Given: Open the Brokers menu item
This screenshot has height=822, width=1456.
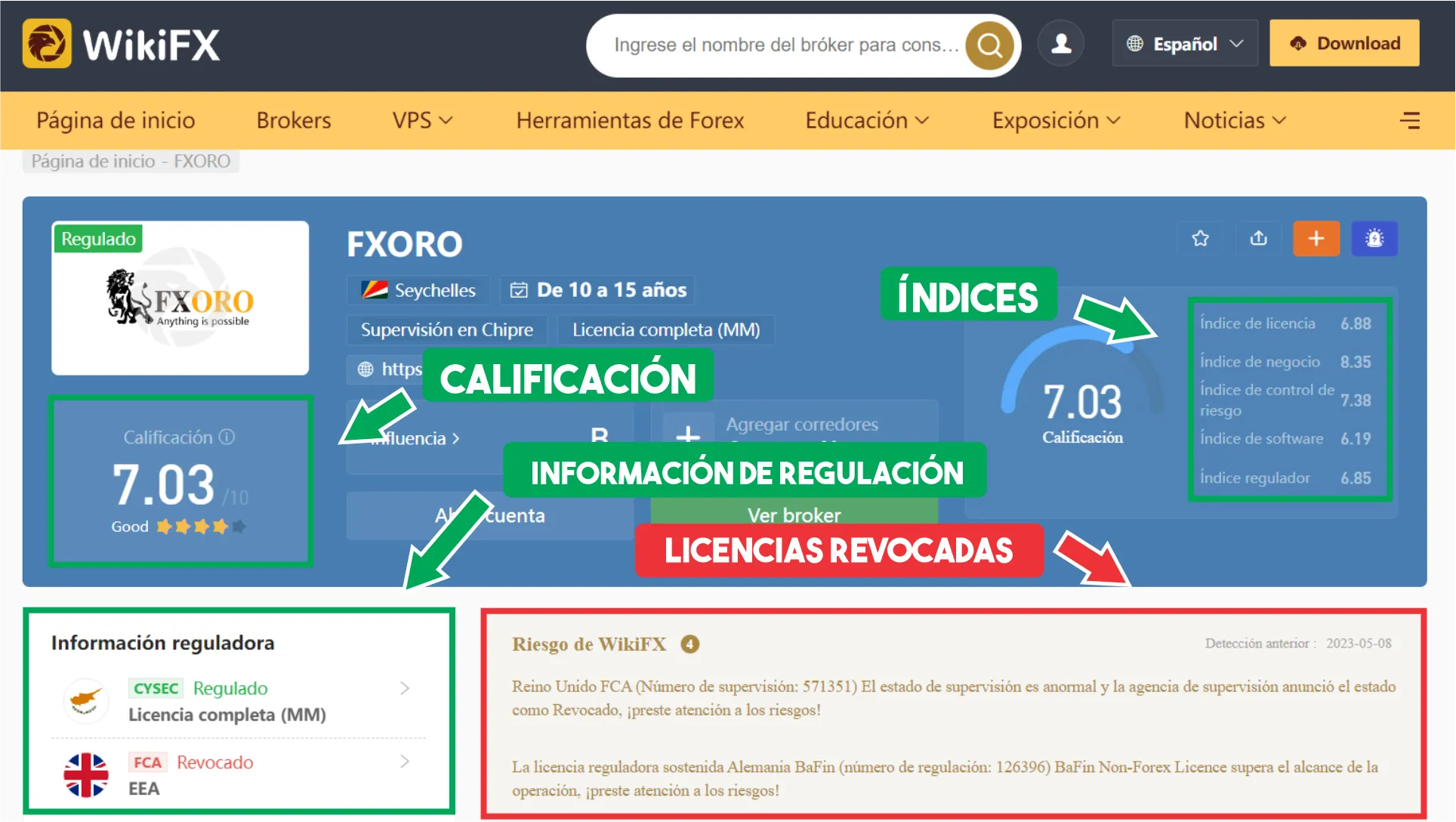Looking at the screenshot, I should pyautogui.click(x=294, y=120).
